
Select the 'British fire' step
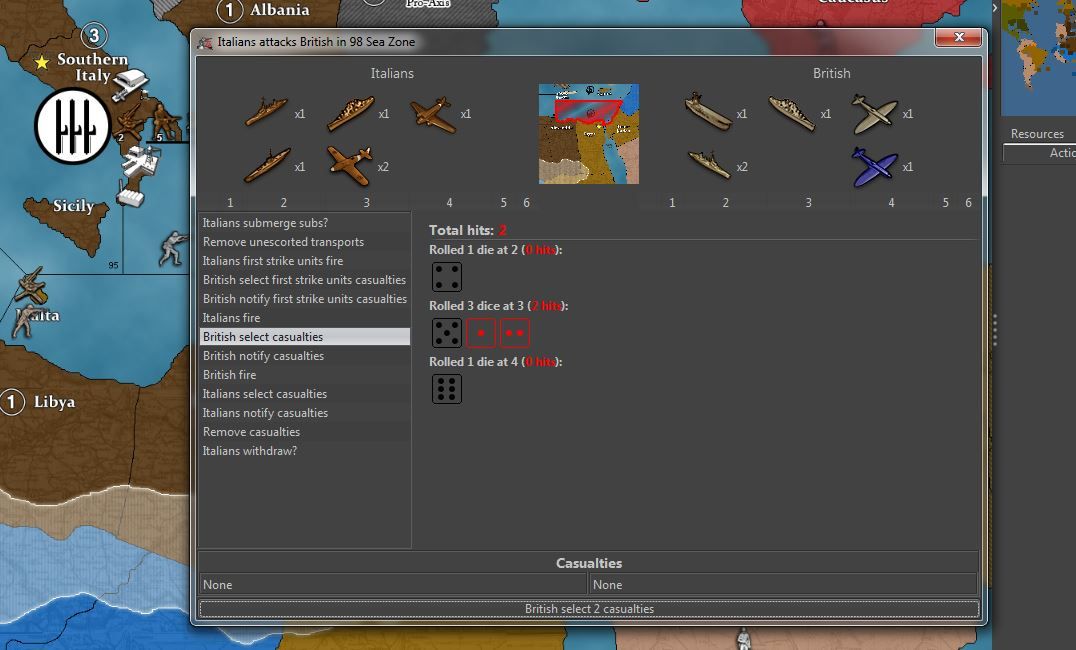[305, 375]
